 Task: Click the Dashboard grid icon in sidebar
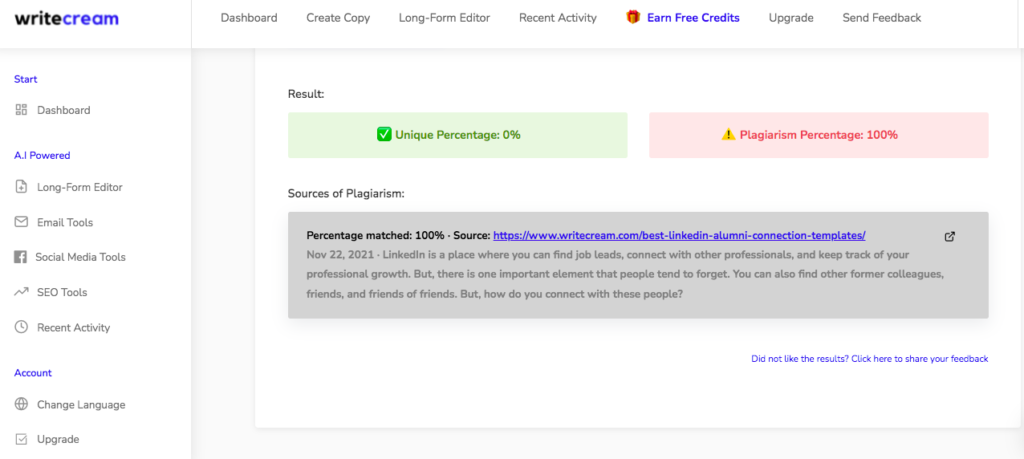[21, 110]
